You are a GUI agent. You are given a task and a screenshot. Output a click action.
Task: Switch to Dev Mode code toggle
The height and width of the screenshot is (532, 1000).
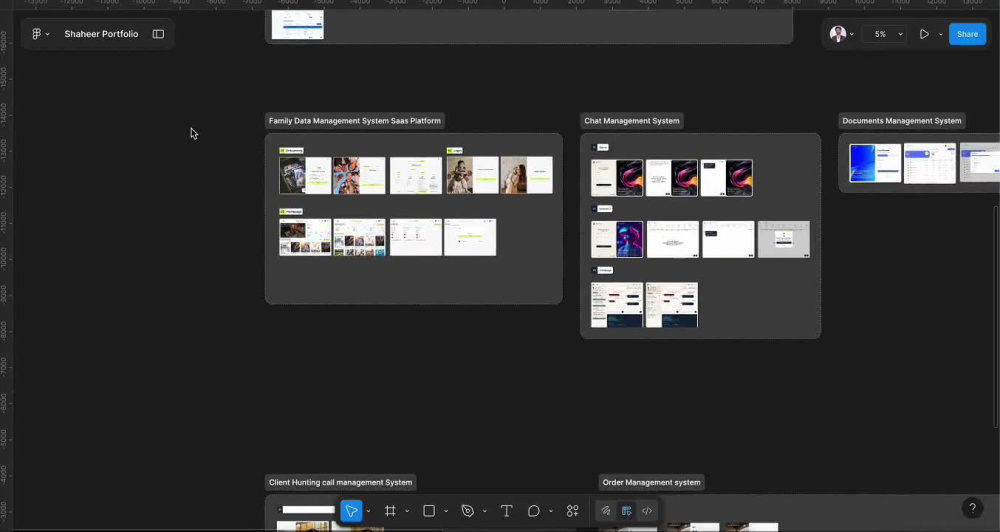647,510
